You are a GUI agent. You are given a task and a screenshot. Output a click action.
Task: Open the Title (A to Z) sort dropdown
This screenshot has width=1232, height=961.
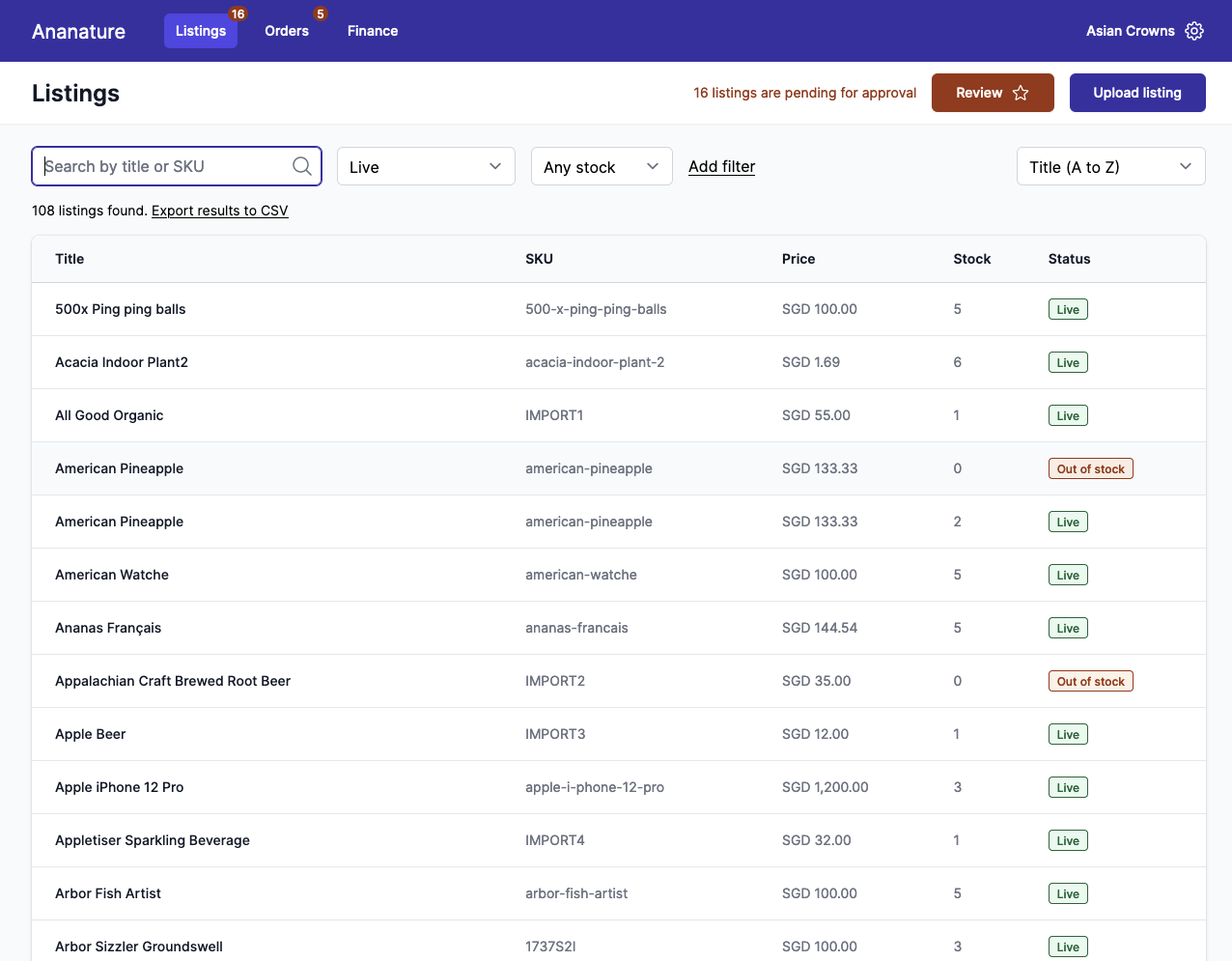click(x=1110, y=167)
